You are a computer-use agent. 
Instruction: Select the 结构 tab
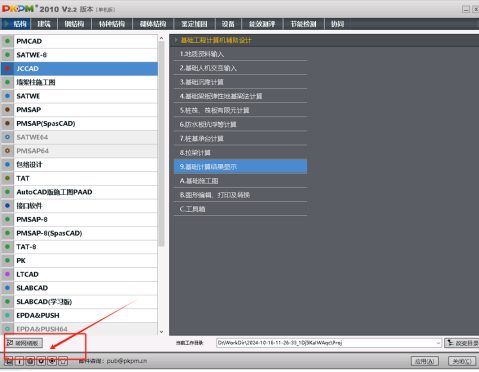point(16,24)
